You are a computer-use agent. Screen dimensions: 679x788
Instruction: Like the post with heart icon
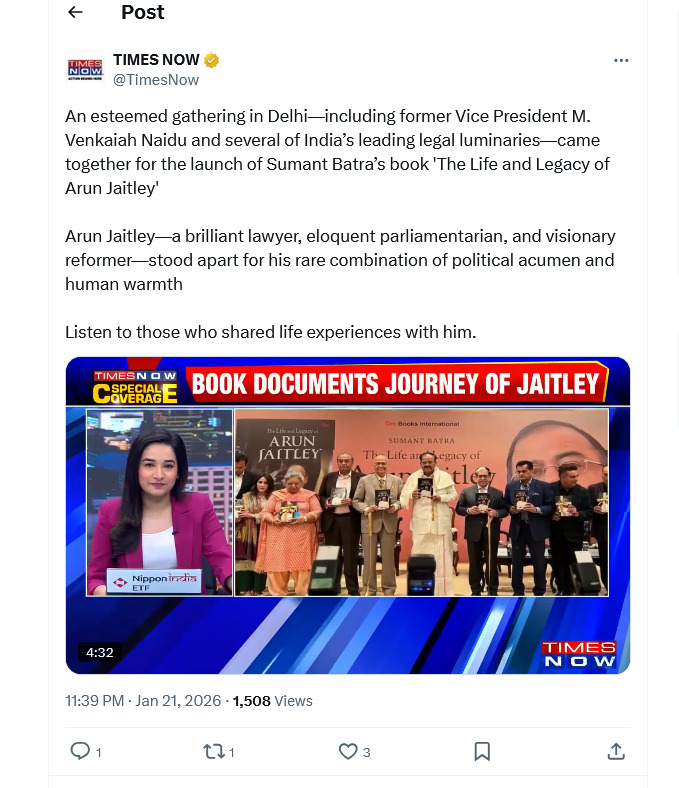click(x=348, y=751)
